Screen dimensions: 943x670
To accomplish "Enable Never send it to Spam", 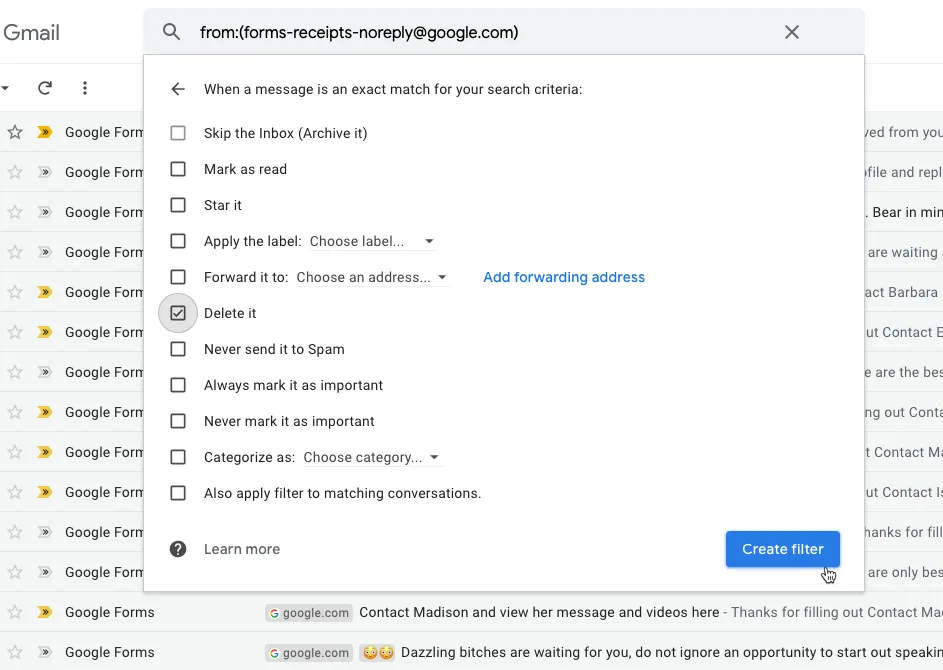I will click(178, 349).
